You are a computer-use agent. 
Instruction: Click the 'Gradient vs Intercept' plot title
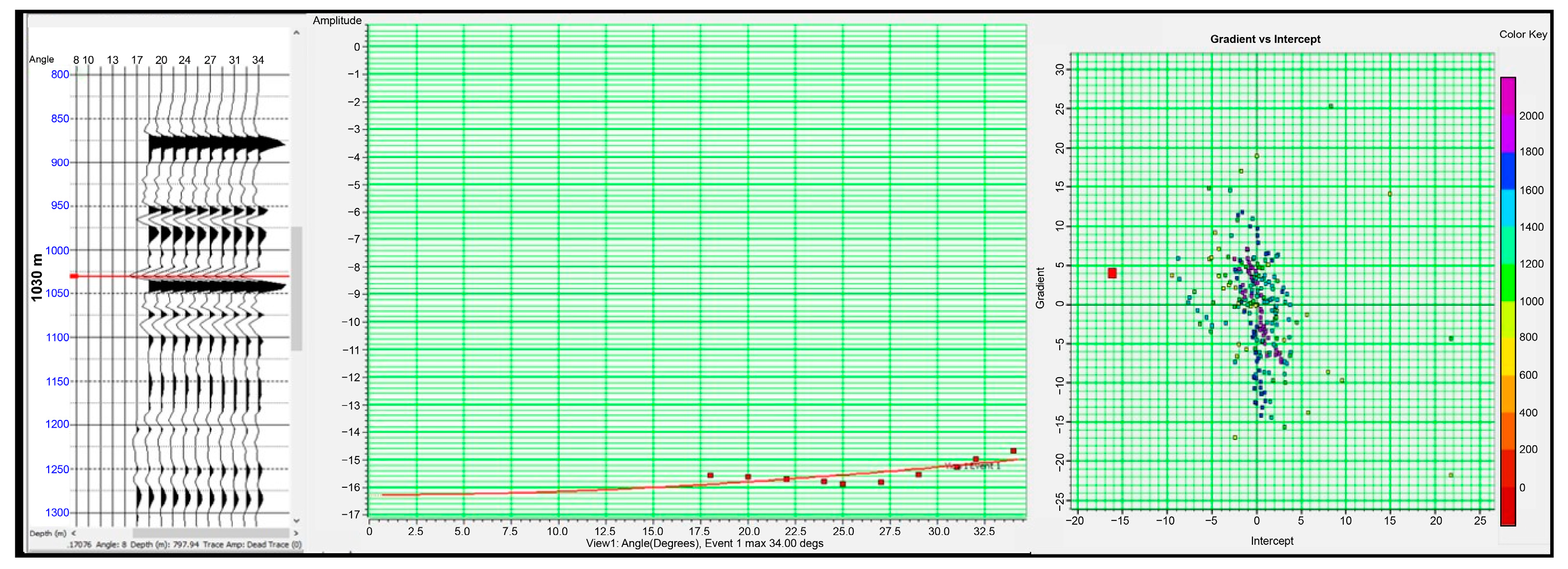click(x=1265, y=39)
